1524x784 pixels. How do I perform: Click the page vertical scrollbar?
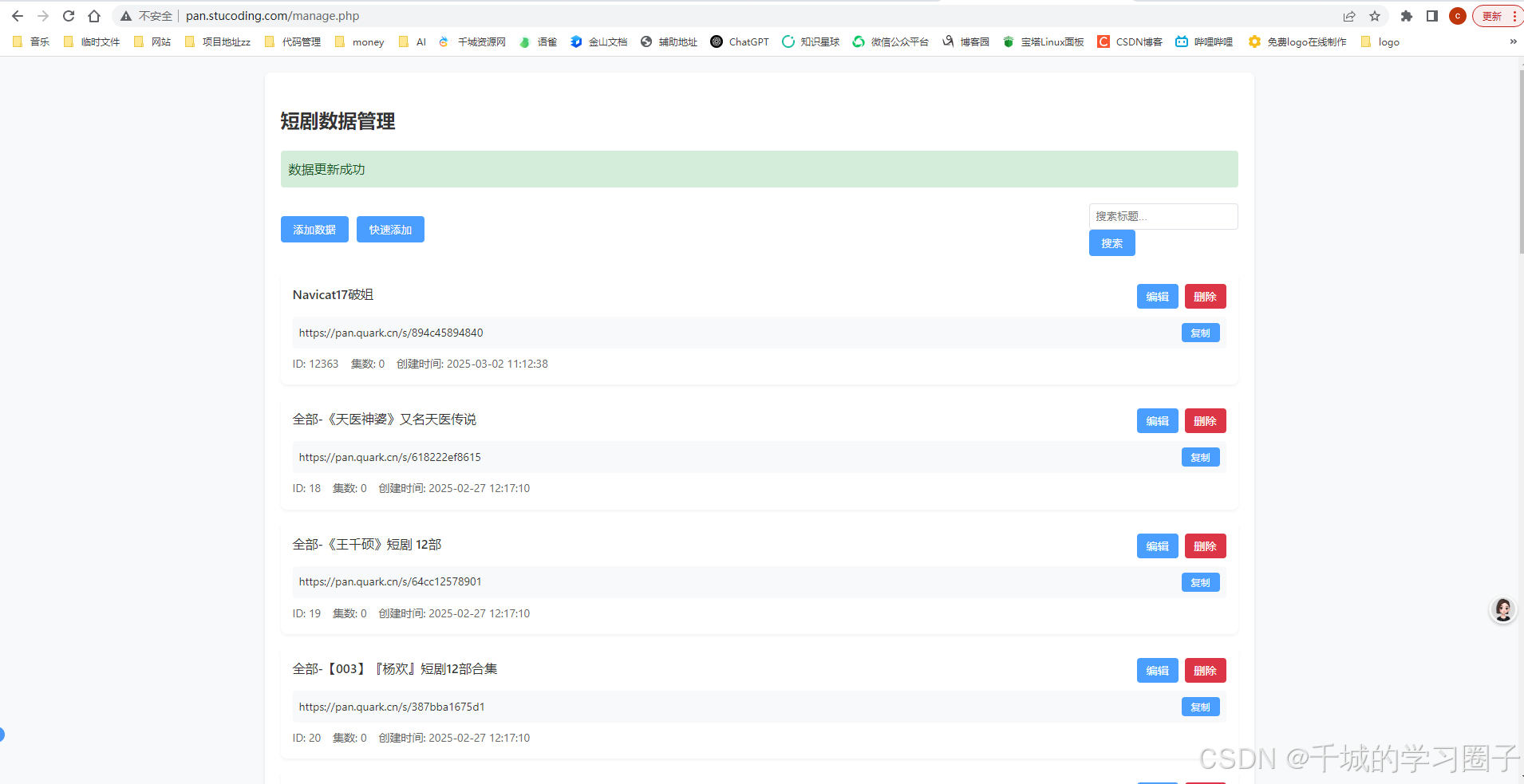pyautogui.click(x=1521, y=161)
